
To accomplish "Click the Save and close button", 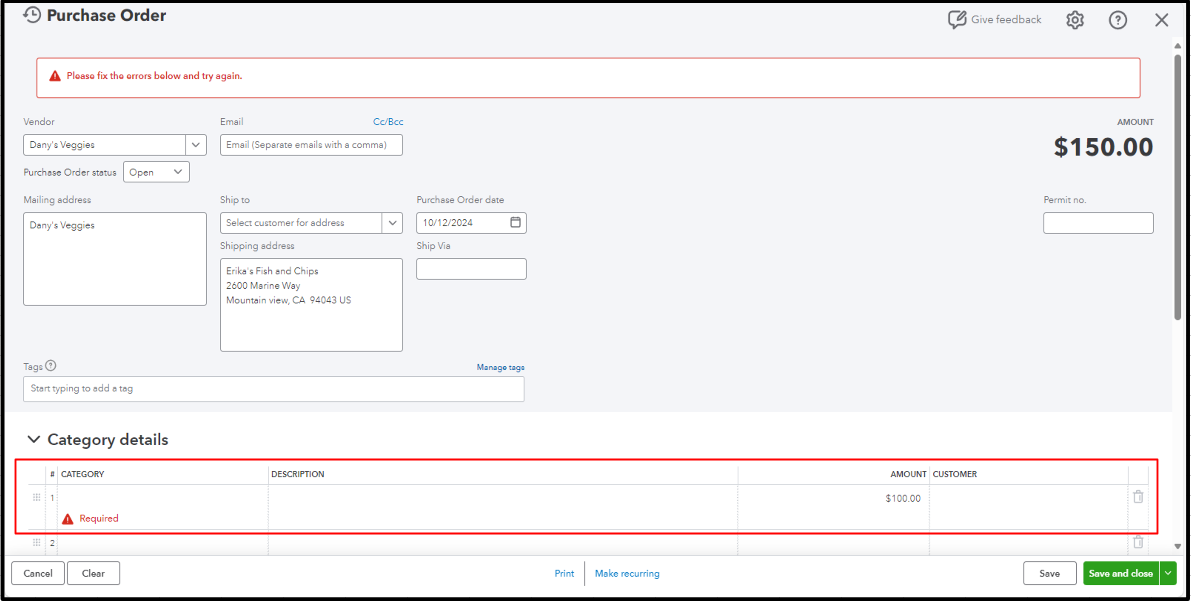I will [1121, 574].
